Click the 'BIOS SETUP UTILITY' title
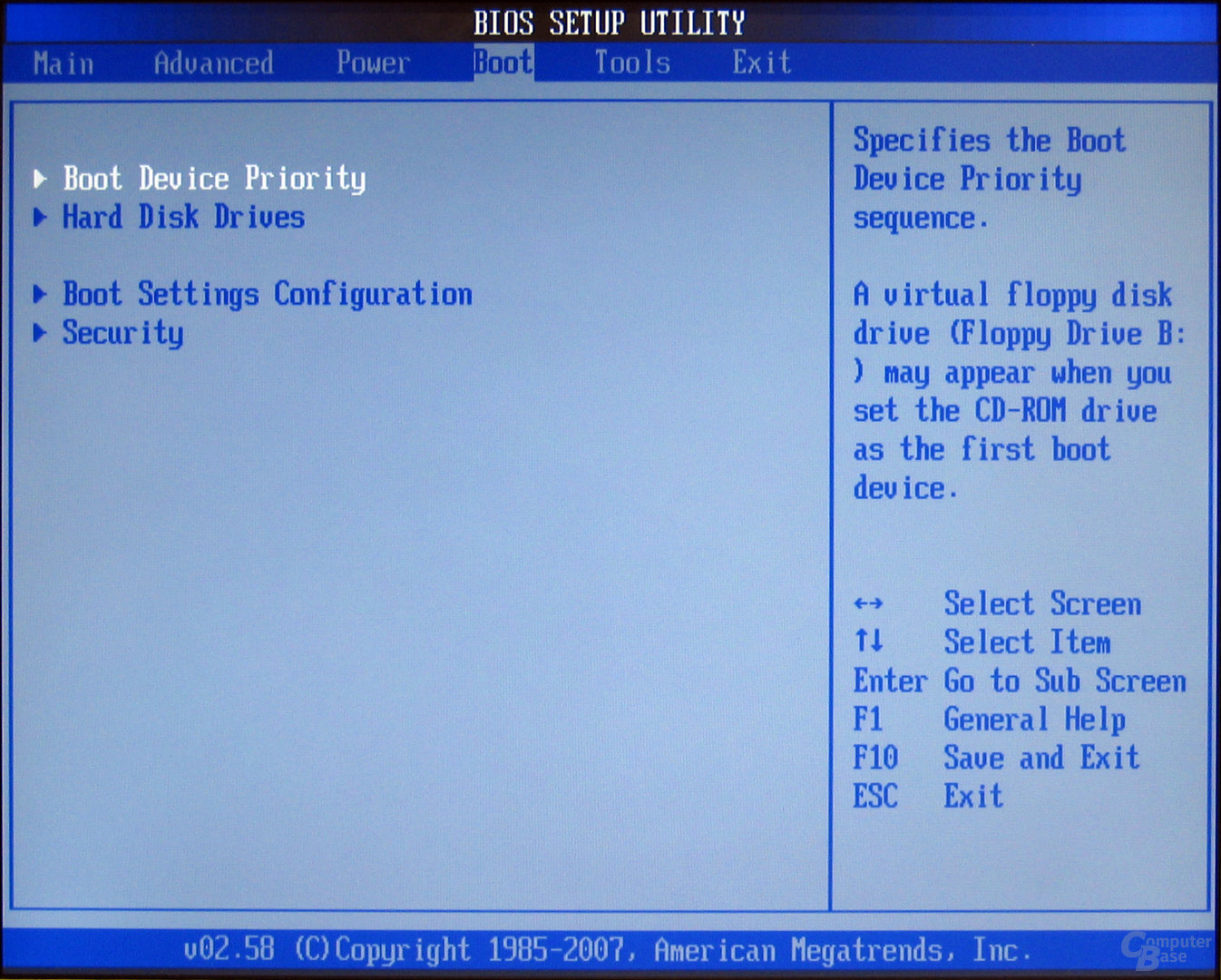Viewport: 1221px width, 980px height. pos(610,23)
